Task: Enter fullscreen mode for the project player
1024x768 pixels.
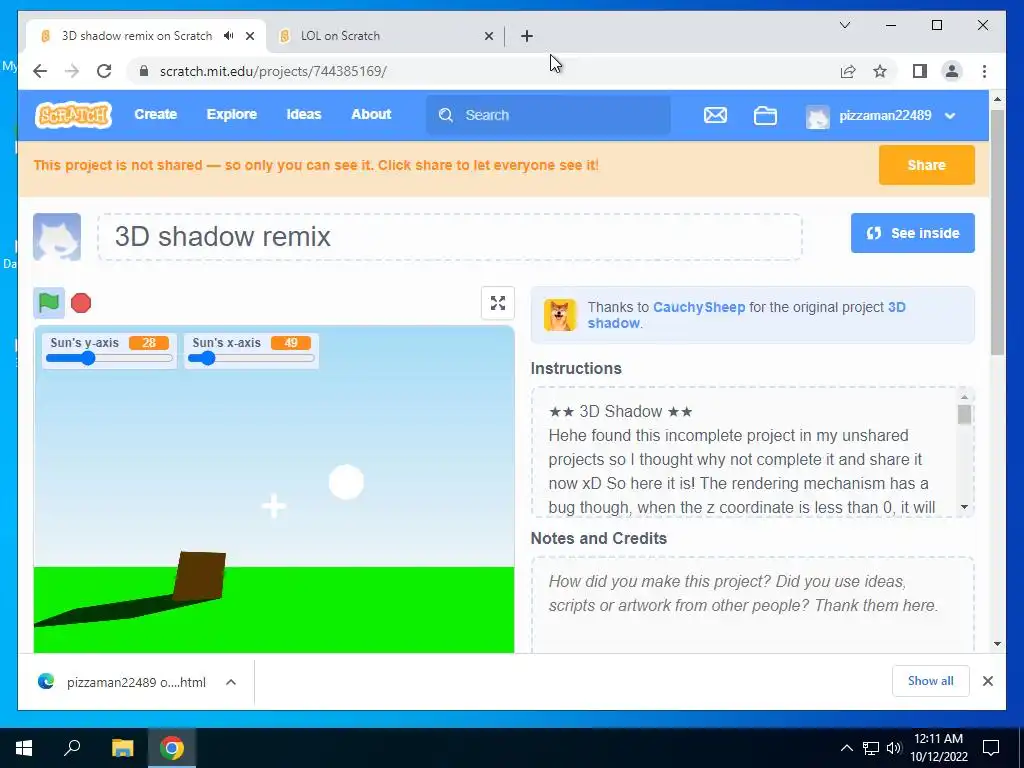Action: [x=498, y=303]
